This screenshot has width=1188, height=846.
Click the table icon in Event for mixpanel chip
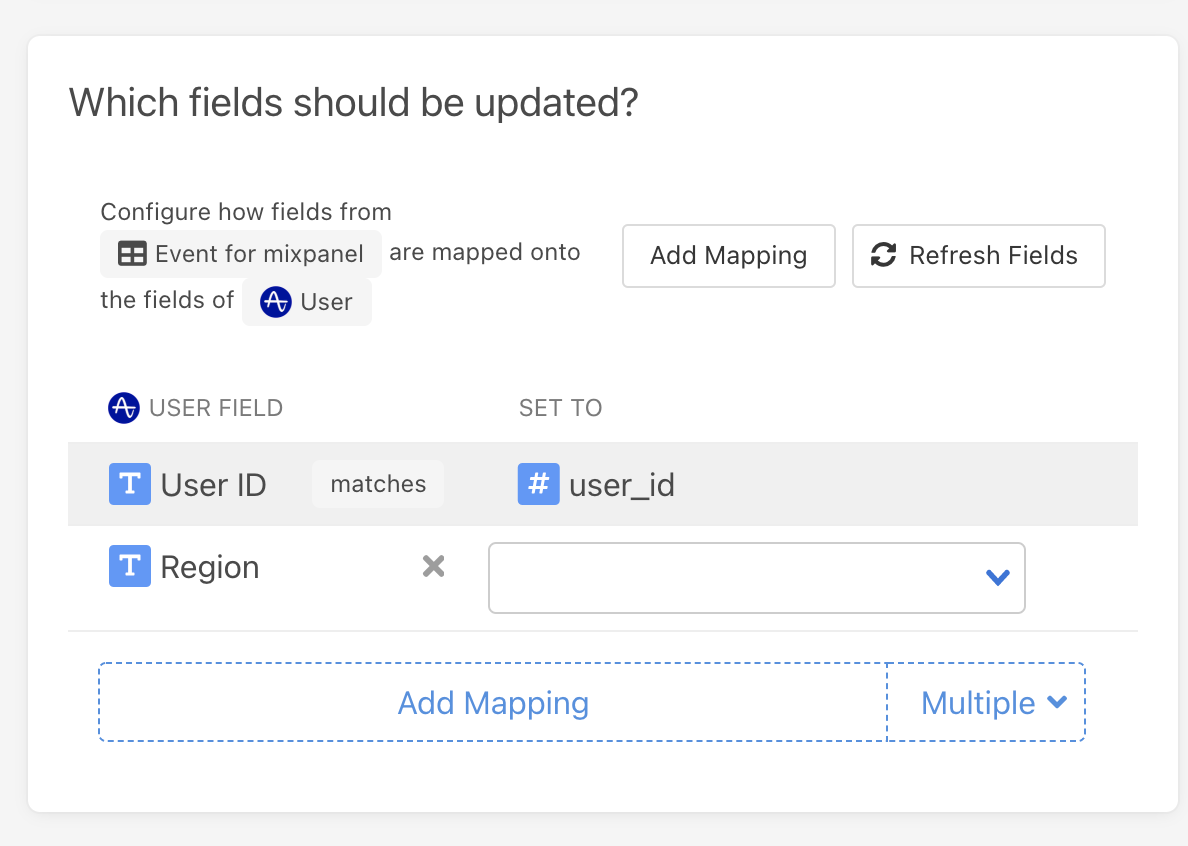point(132,254)
